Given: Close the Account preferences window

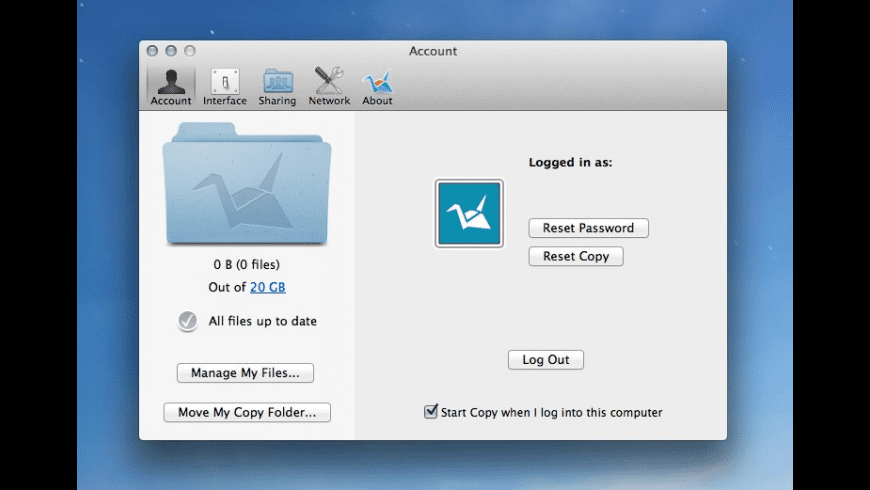Looking at the screenshot, I should click(x=152, y=51).
